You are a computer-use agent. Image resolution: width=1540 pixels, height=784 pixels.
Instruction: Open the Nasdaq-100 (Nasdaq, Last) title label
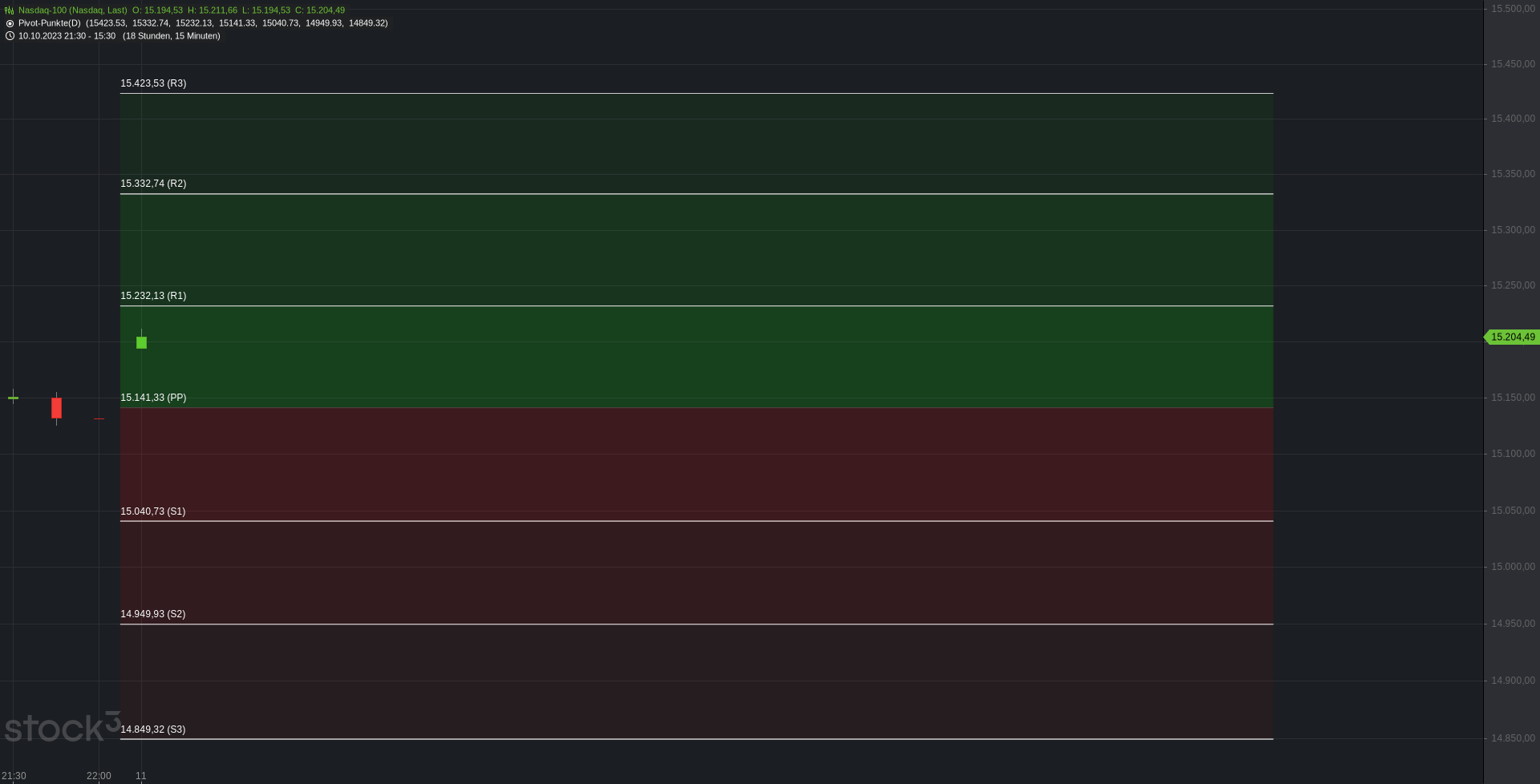tap(72, 10)
